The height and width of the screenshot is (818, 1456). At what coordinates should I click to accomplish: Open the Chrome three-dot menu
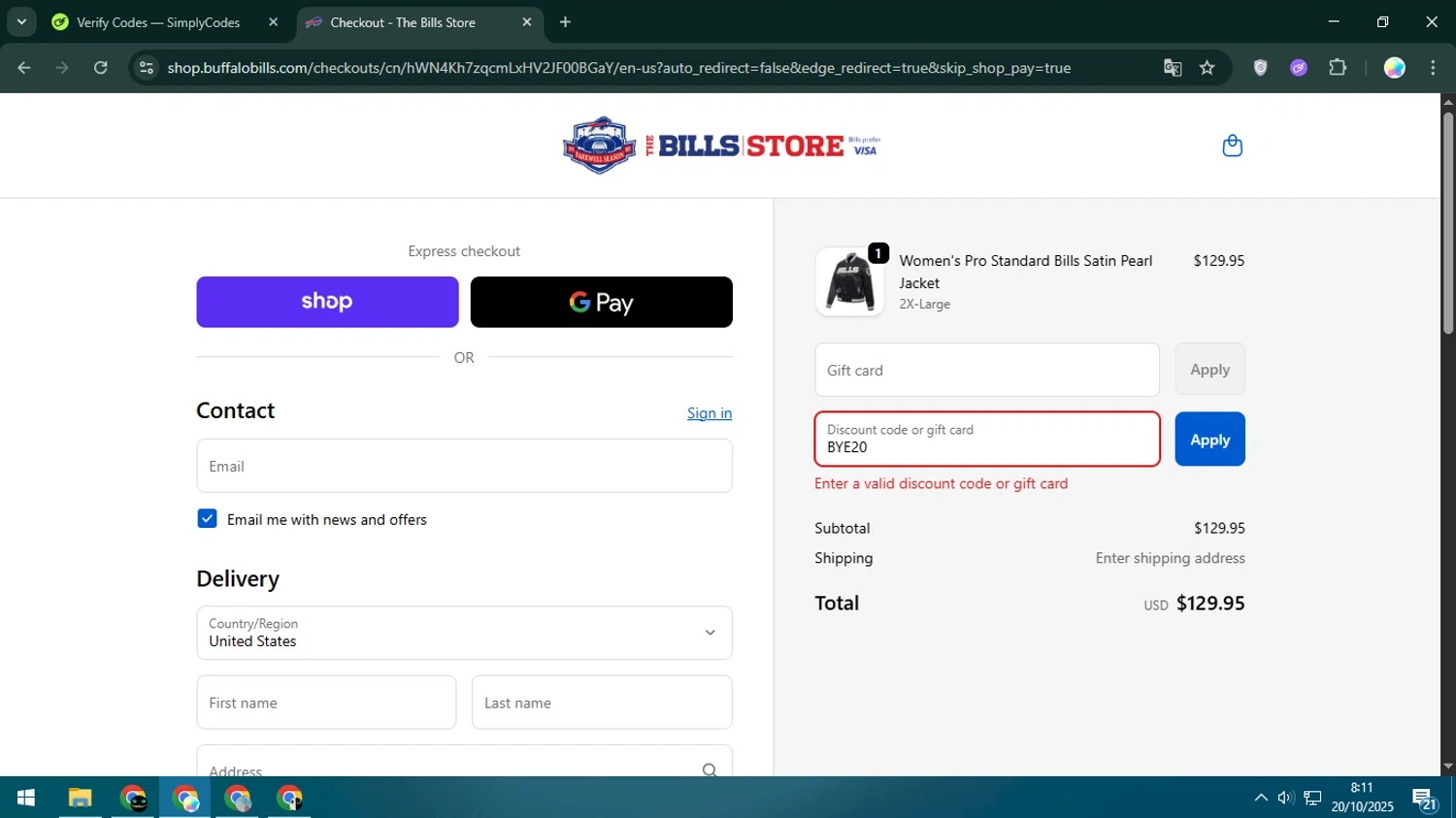click(x=1433, y=68)
